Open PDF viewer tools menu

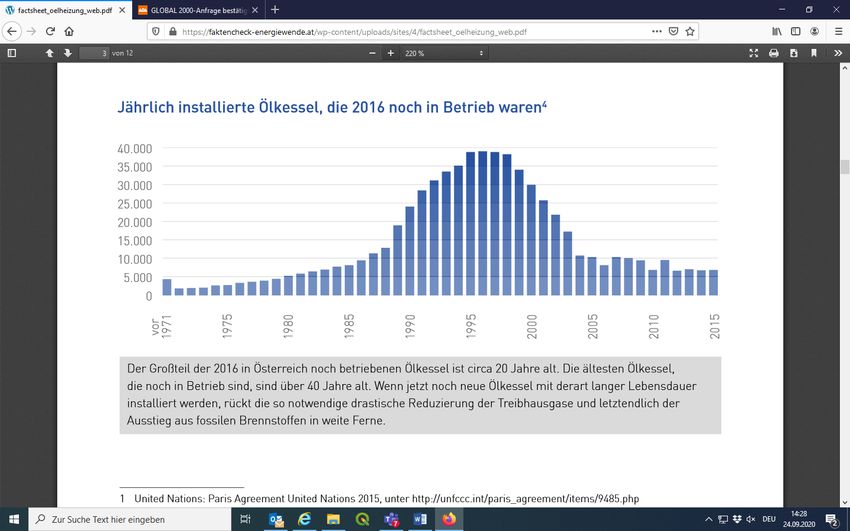838,52
